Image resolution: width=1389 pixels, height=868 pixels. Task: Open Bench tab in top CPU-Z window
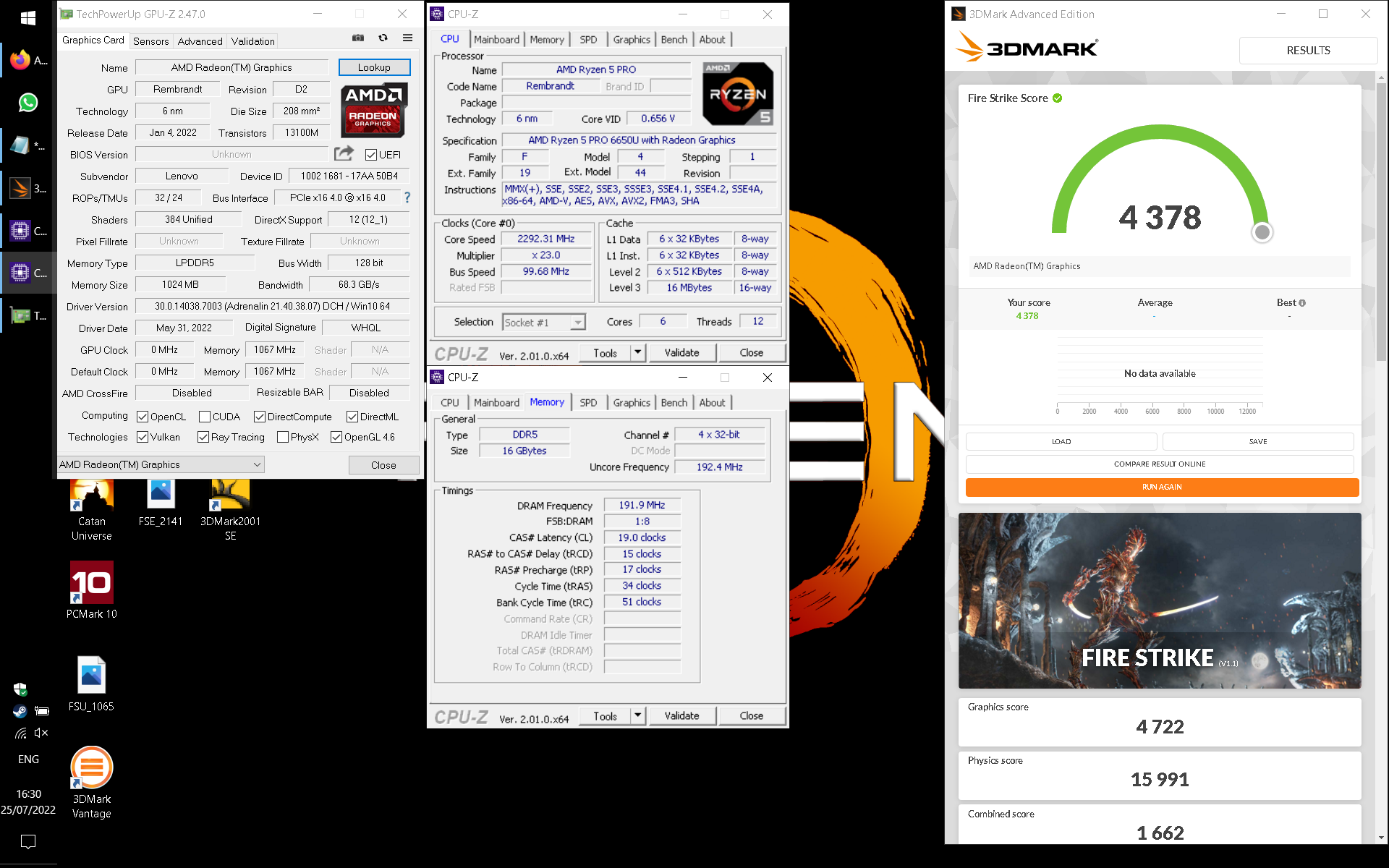(674, 40)
